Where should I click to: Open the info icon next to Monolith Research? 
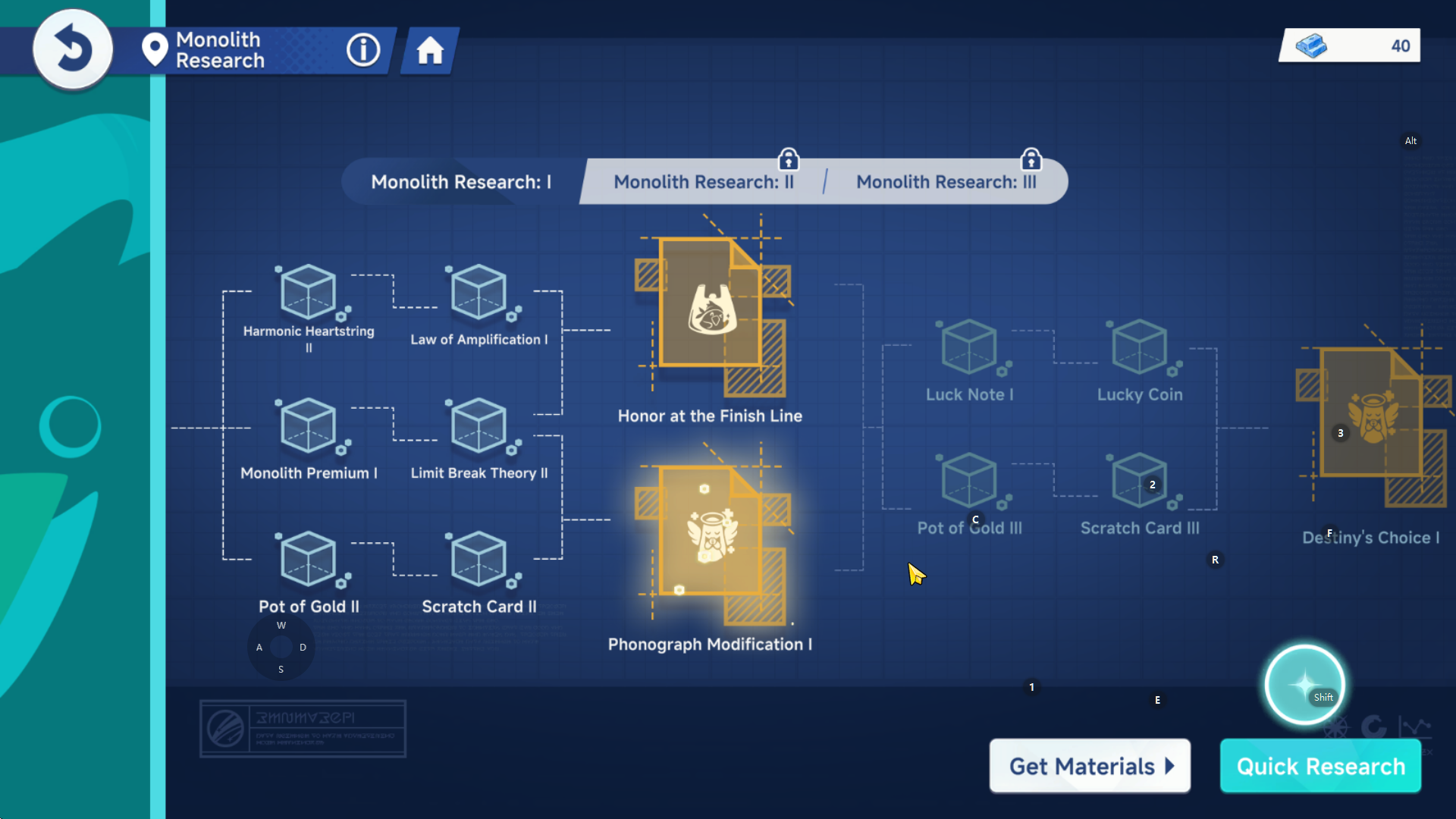pos(363,50)
